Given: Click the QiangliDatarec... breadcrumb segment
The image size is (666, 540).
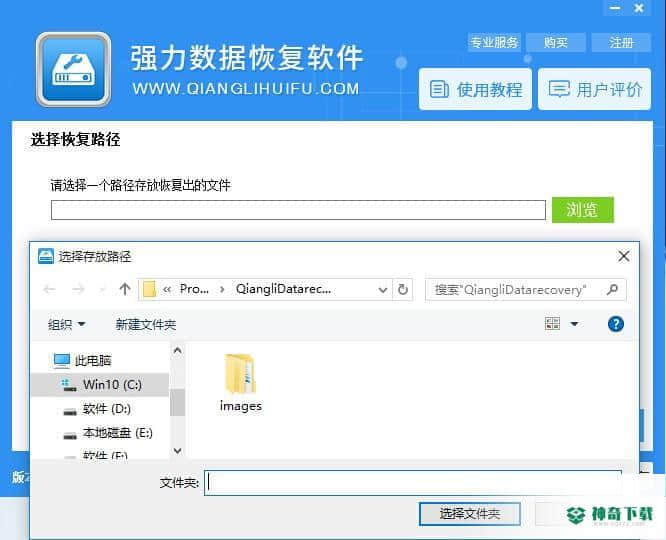Looking at the screenshot, I should 283,289.
